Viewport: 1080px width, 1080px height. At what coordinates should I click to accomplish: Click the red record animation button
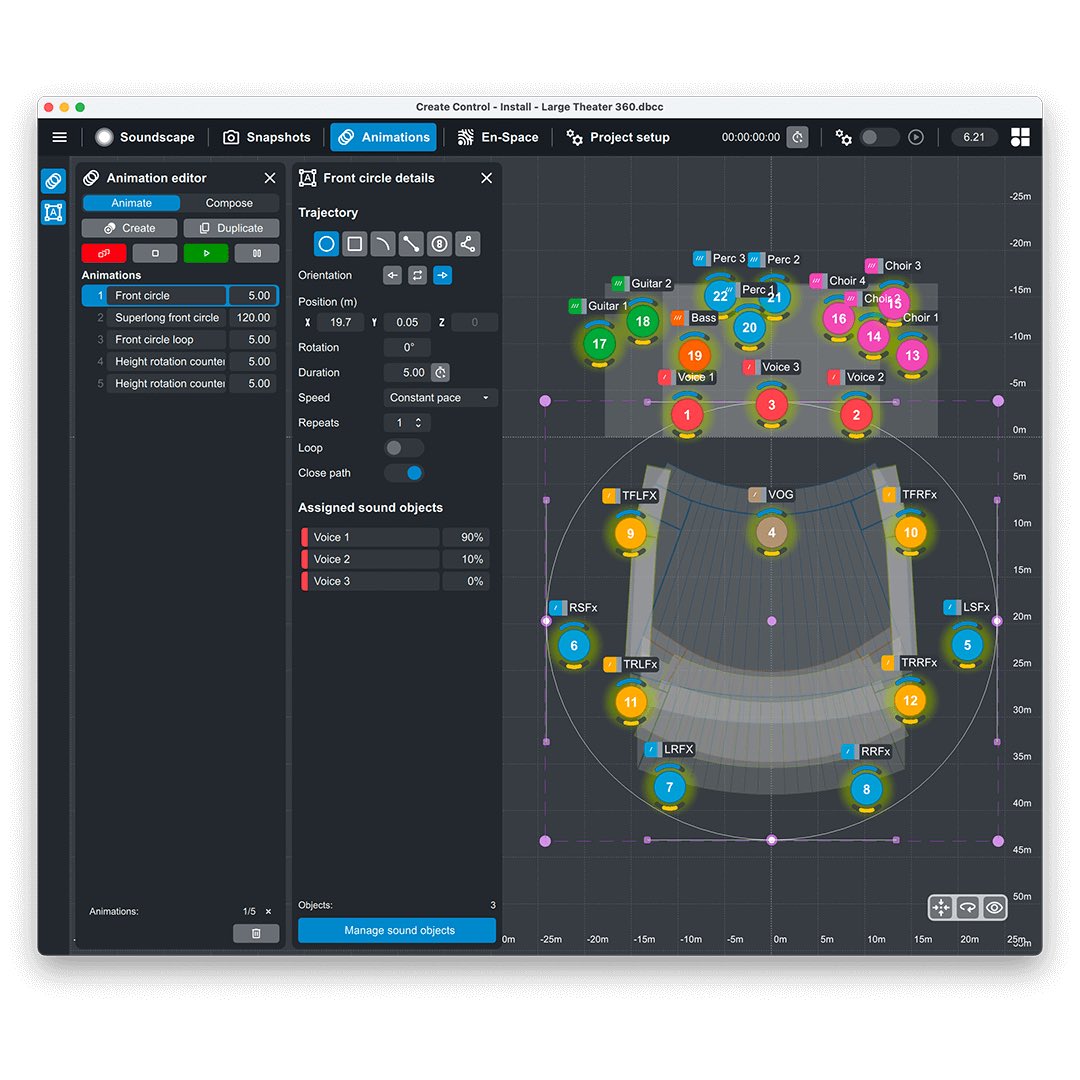tap(104, 253)
